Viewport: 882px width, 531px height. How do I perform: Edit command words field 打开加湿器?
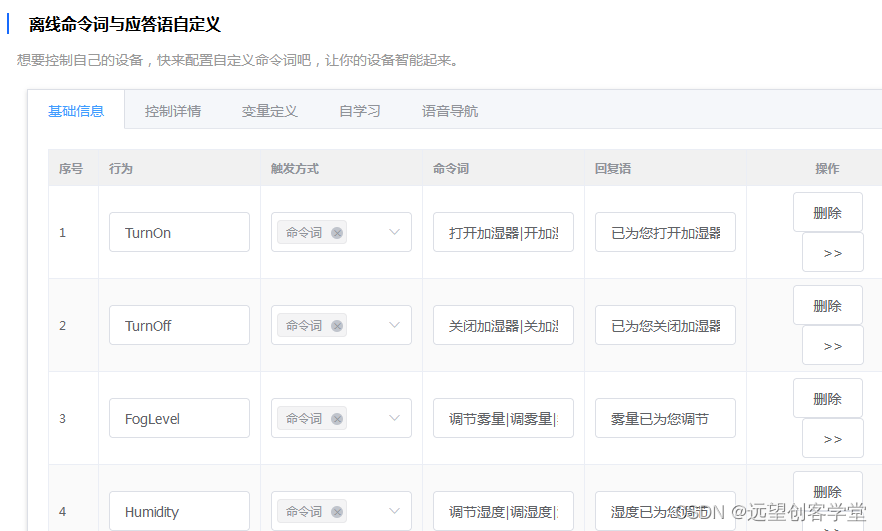point(503,232)
